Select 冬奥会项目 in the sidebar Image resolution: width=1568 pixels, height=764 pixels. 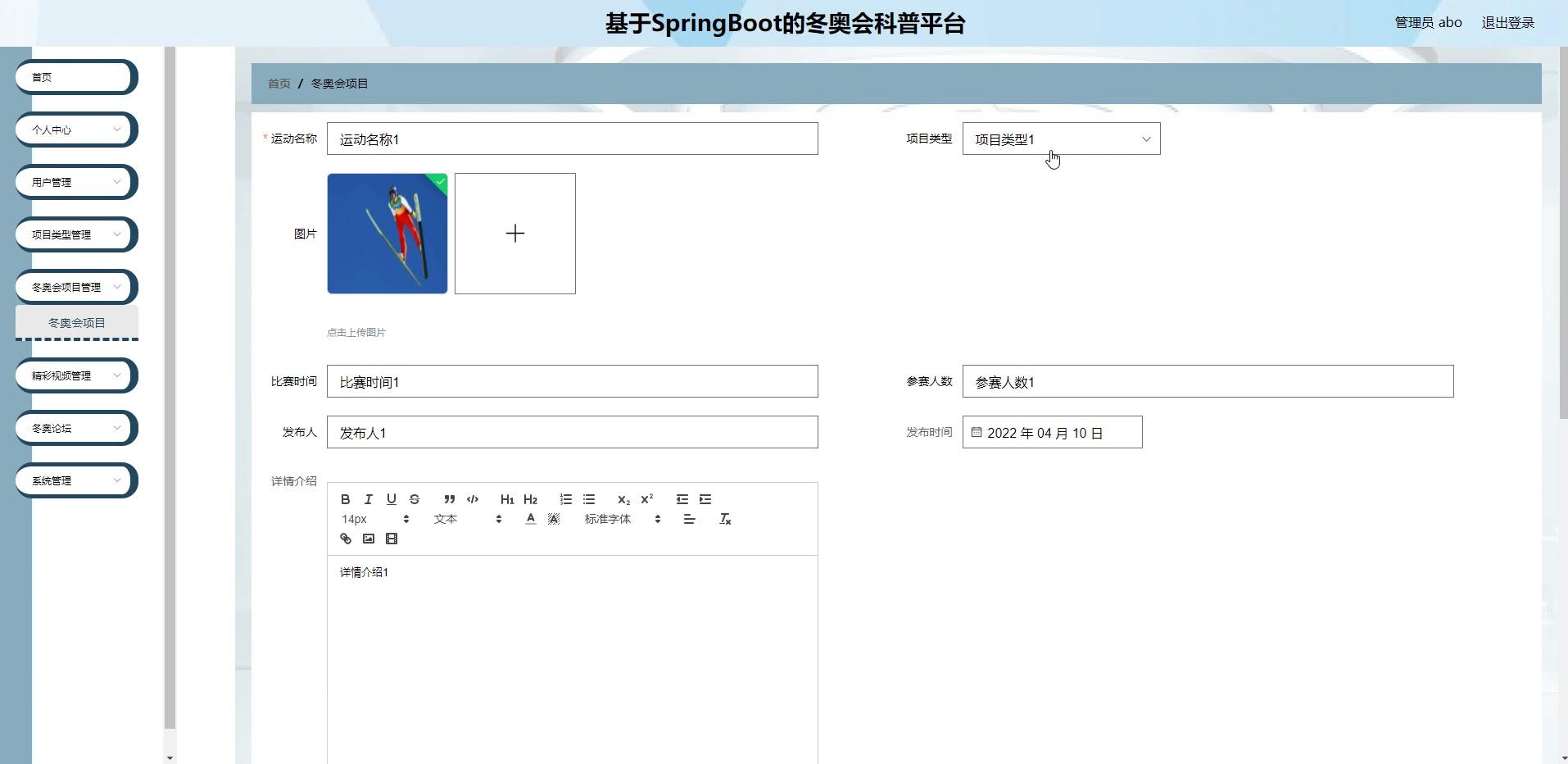76,322
